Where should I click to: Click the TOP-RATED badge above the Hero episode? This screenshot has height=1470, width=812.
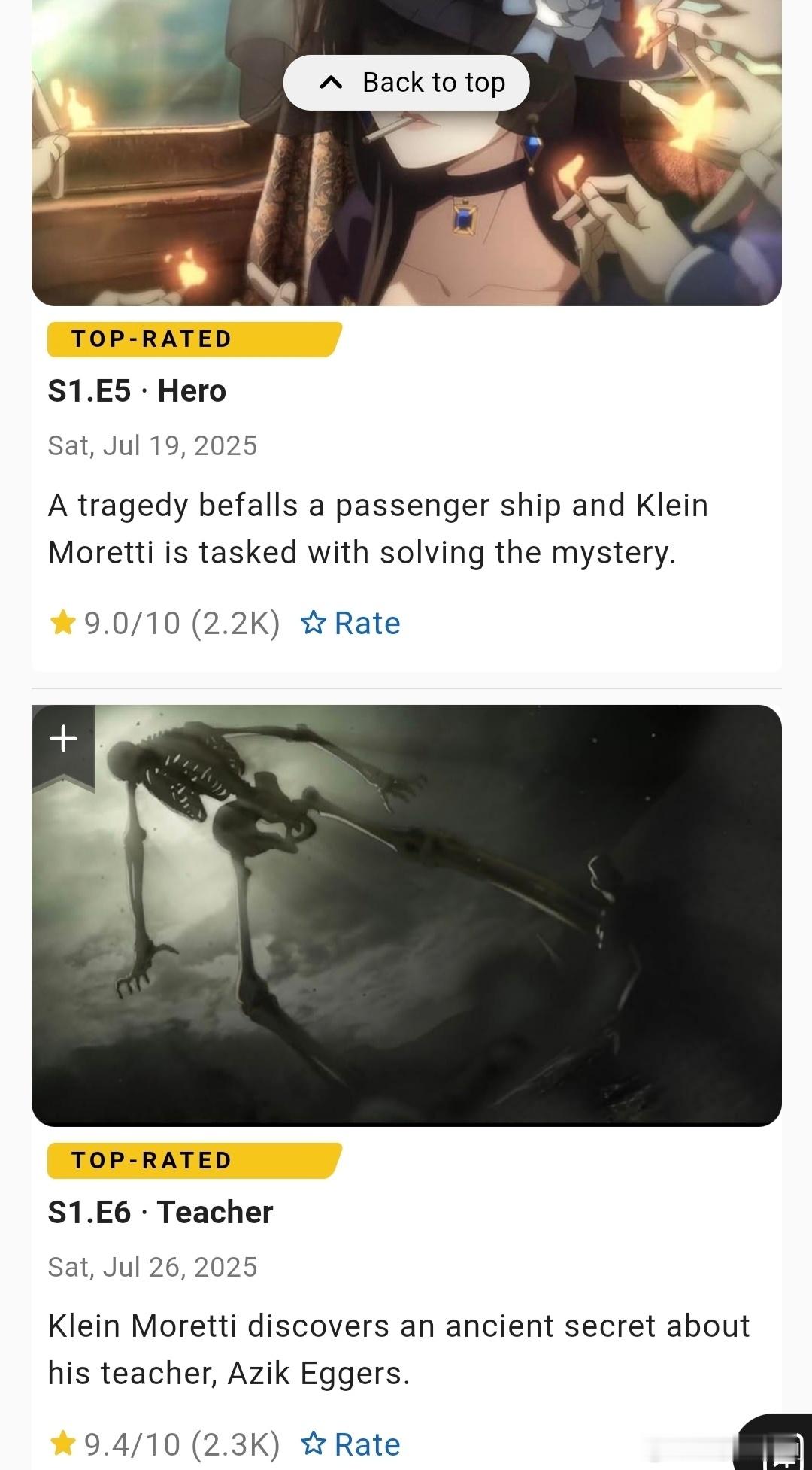click(x=195, y=339)
